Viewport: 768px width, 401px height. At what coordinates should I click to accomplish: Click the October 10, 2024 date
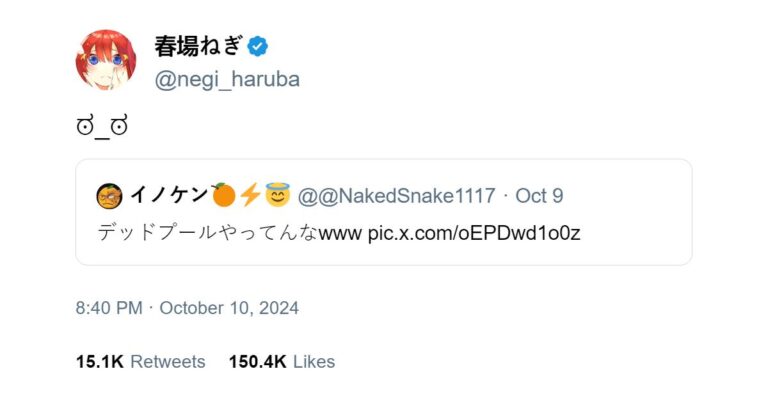click(229, 308)
